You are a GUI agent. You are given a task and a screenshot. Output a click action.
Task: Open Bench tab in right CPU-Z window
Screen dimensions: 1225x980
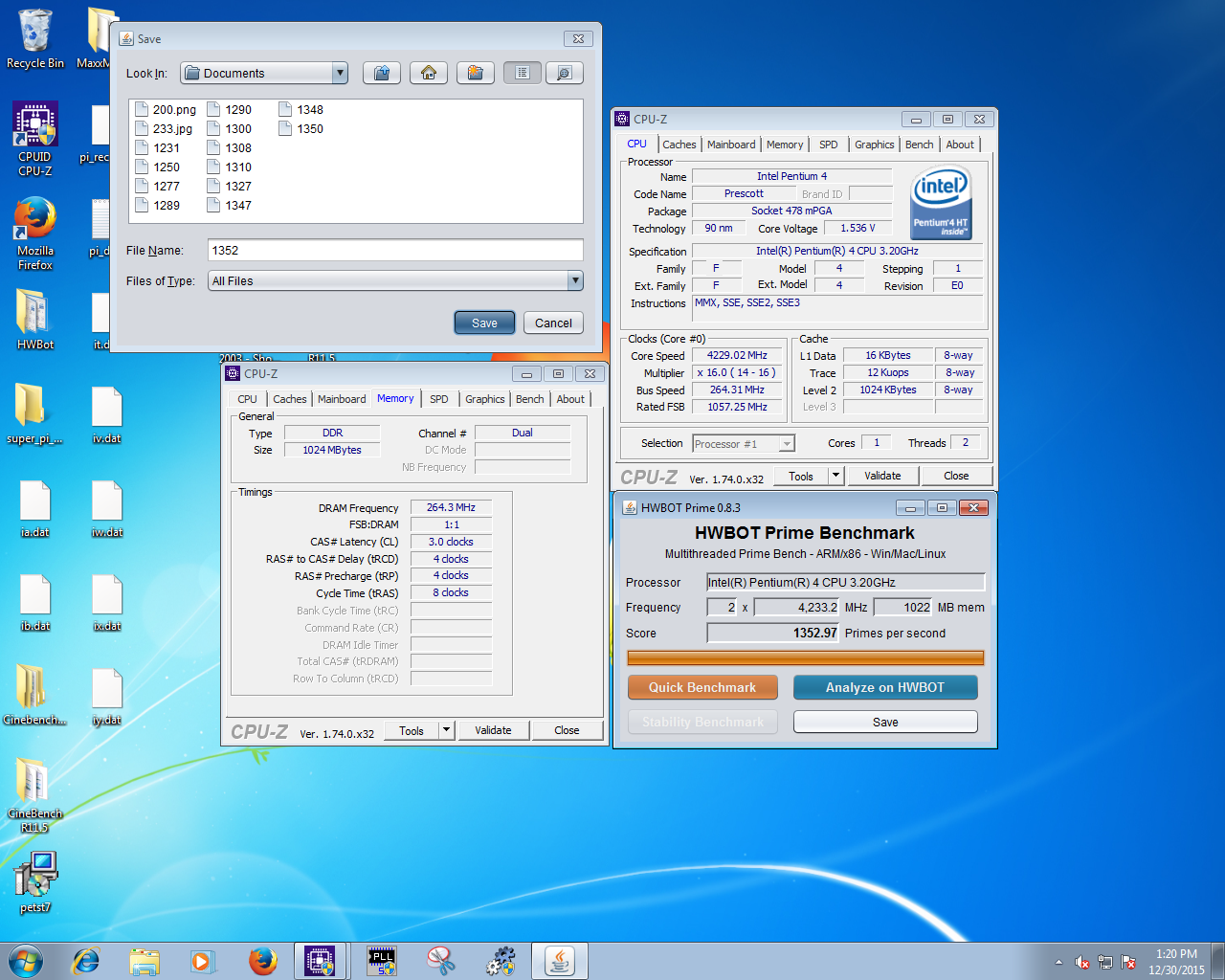click(920, 145)
